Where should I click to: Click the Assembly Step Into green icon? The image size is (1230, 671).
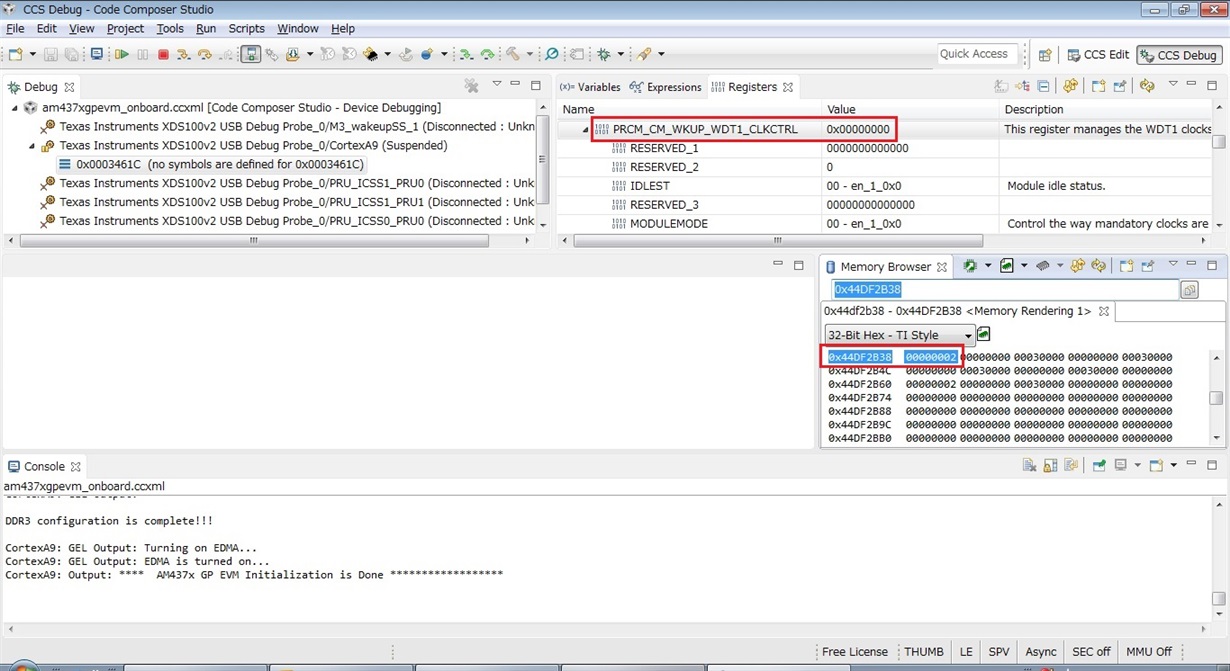pos(467,54)
